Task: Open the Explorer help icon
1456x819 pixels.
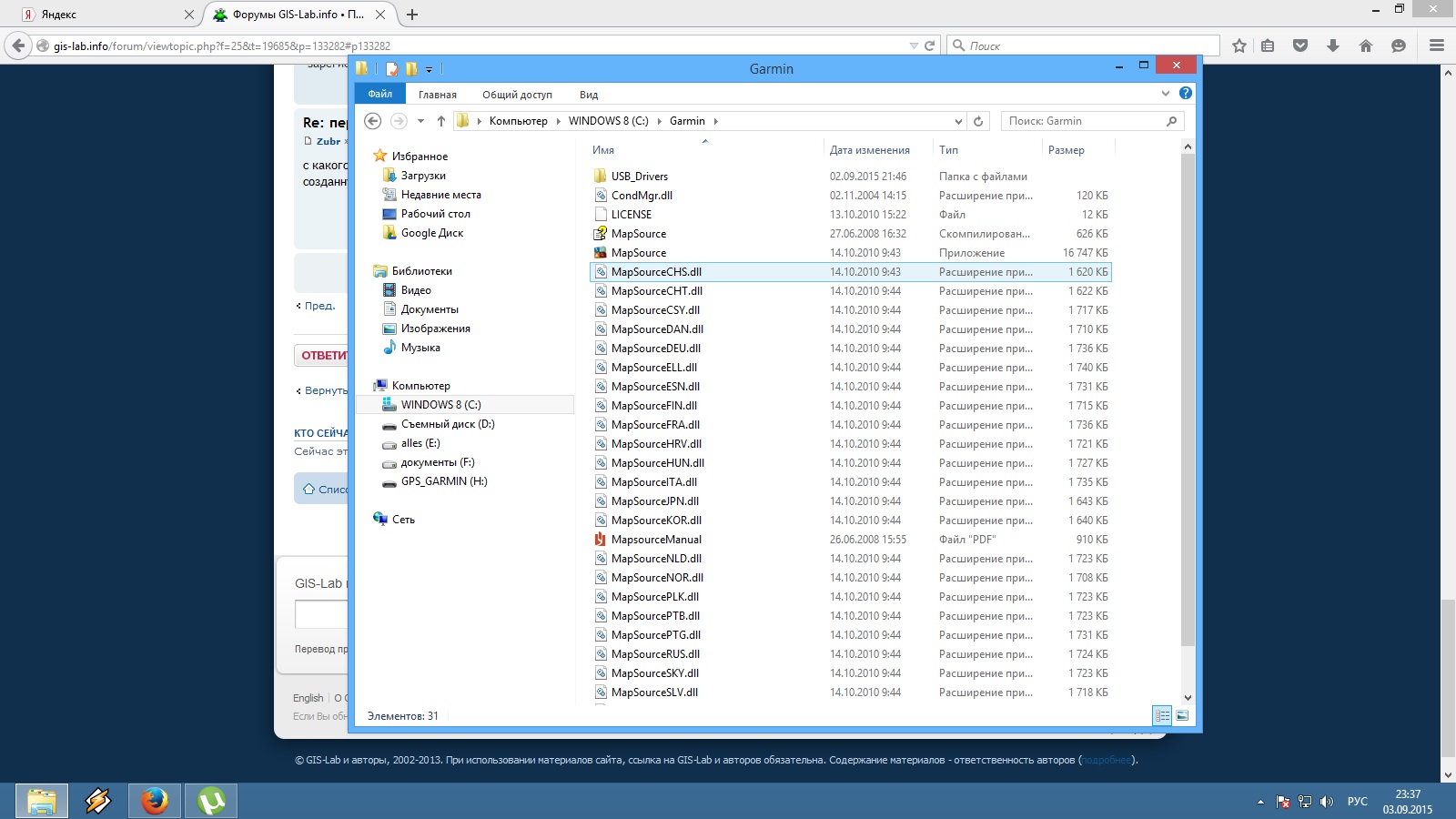Action: coord(1186,93)
